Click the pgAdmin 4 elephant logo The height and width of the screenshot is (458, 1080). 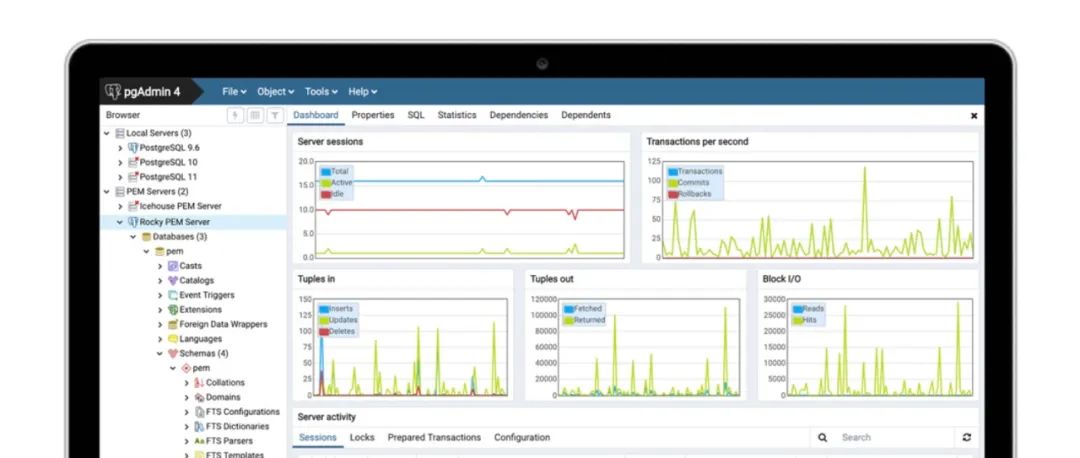[x=113, y=92]
